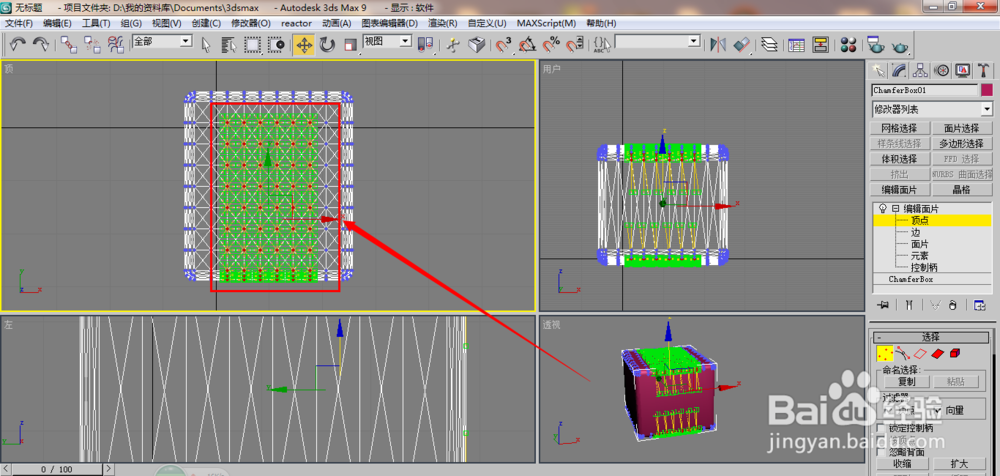
Task: Expand the selection filter 全部 dropdown
Action: [x=162, y=41]
